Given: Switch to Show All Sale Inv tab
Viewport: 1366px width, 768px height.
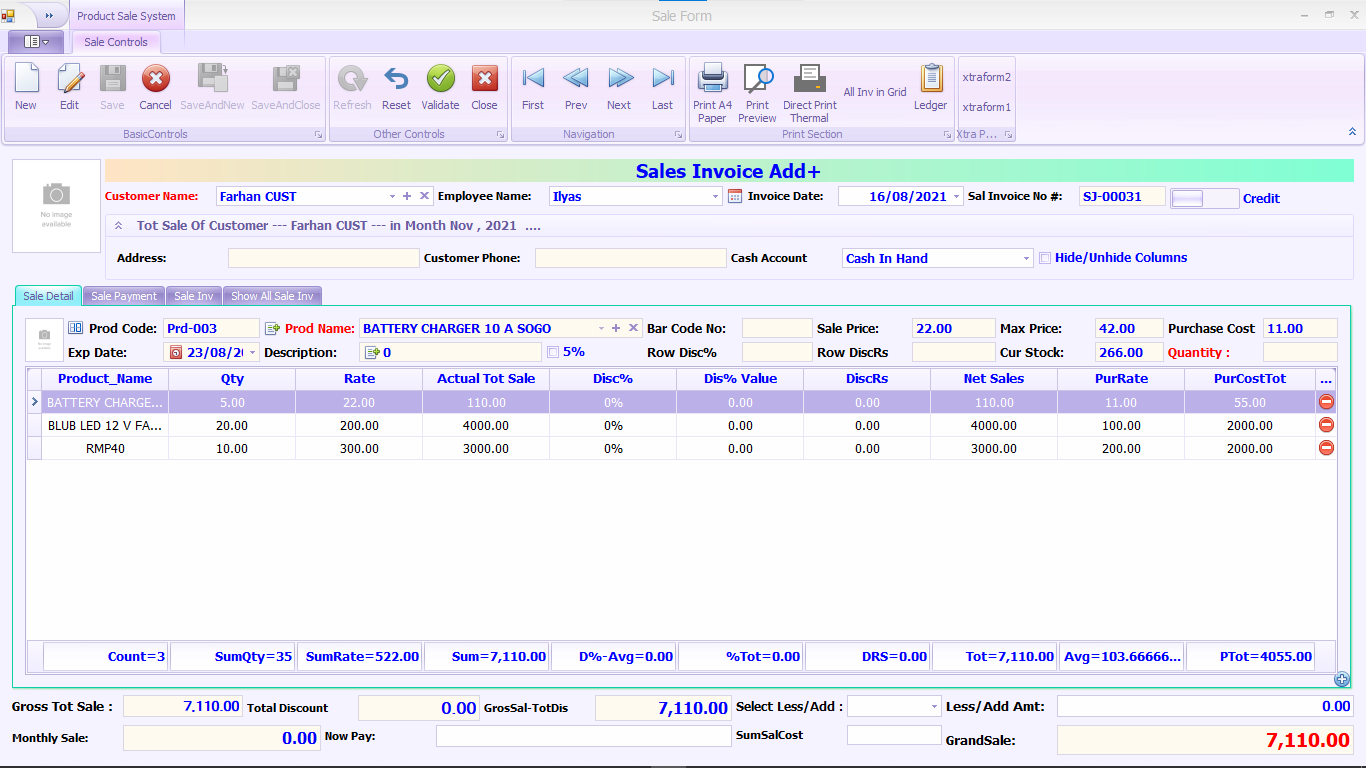Looking at the screenshot, I should 272,296.
